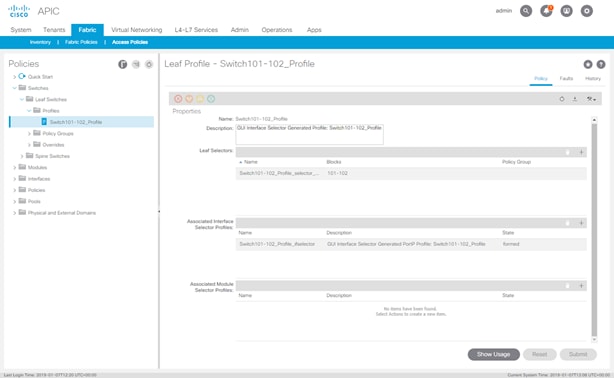The image size is (614, 378).
Task: Open the Operations menu tab
Action: click(x=277, y=30)
